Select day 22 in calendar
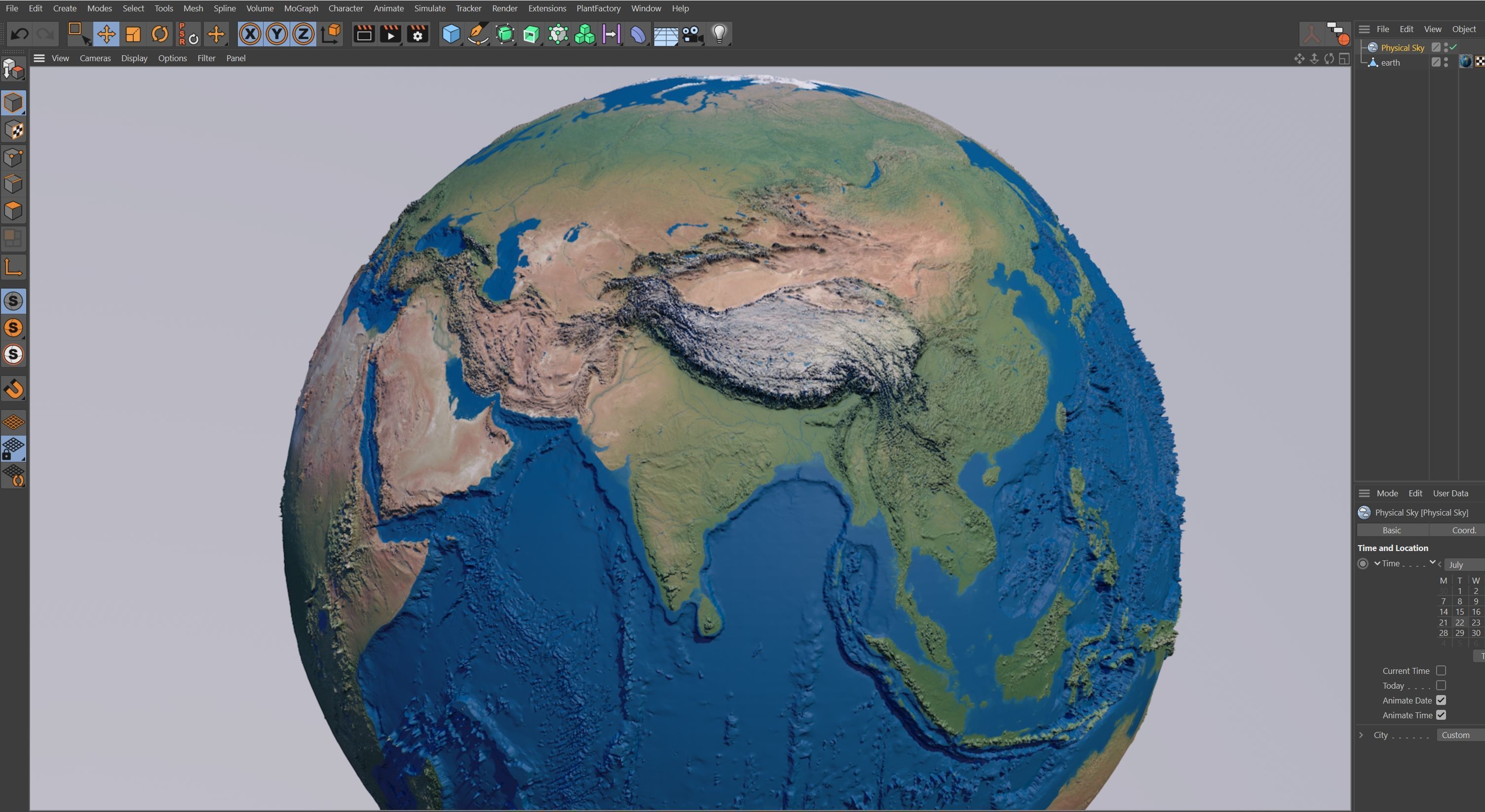 coord(1460,623)
